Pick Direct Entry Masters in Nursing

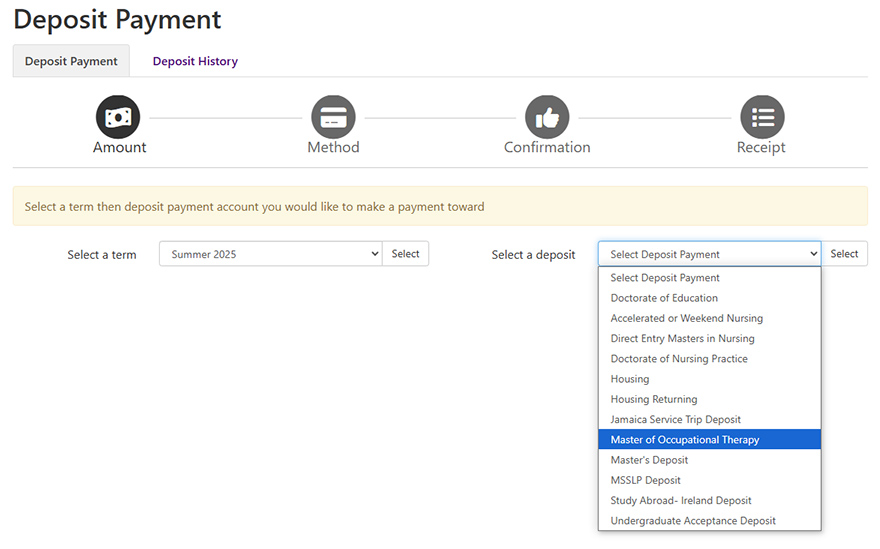pyautogui.click(x=709, y=338)
